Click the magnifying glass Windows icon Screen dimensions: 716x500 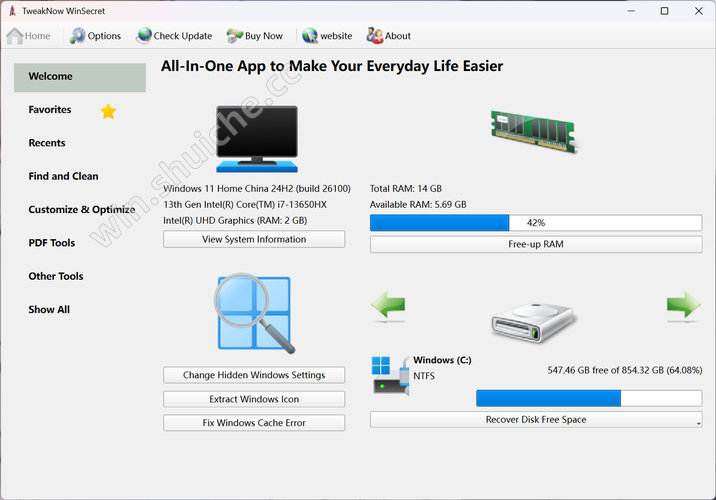click(255, 313)
